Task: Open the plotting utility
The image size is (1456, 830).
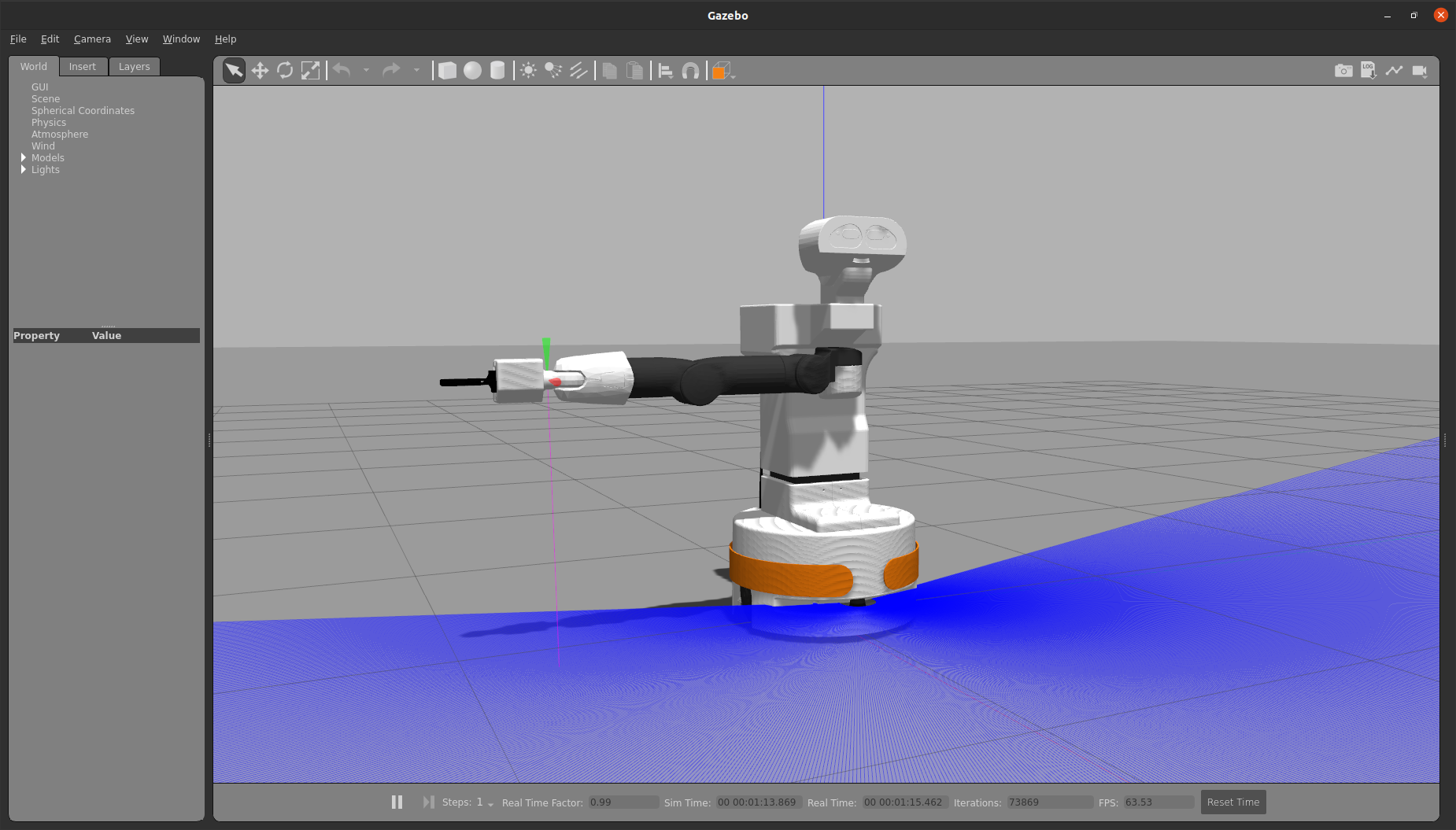Action: 1394,70
